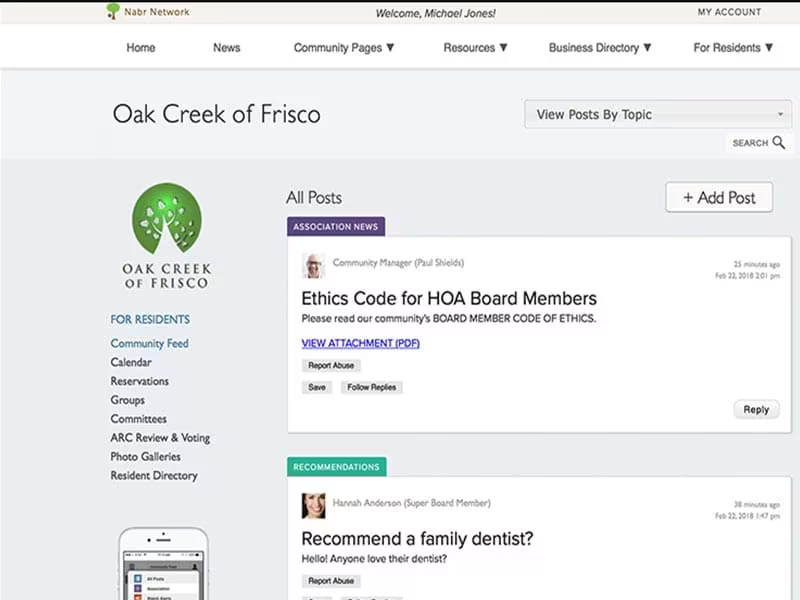Save the Ethics Code post
Viewport: 800px width, 600px height.
[317, 387]
